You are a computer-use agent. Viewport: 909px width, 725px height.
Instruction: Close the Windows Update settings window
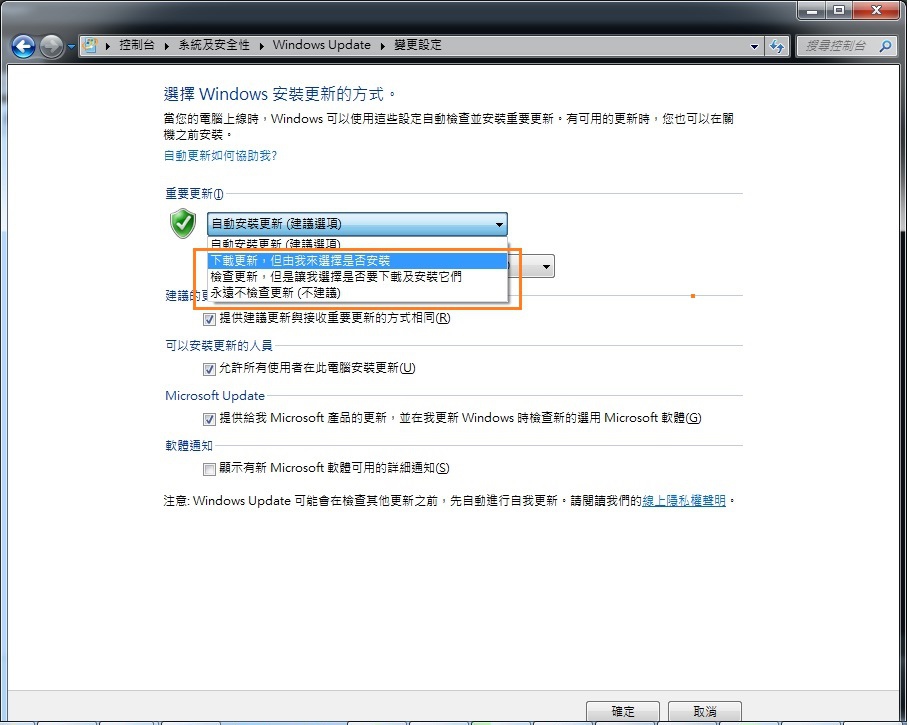(x=877, y=10)
